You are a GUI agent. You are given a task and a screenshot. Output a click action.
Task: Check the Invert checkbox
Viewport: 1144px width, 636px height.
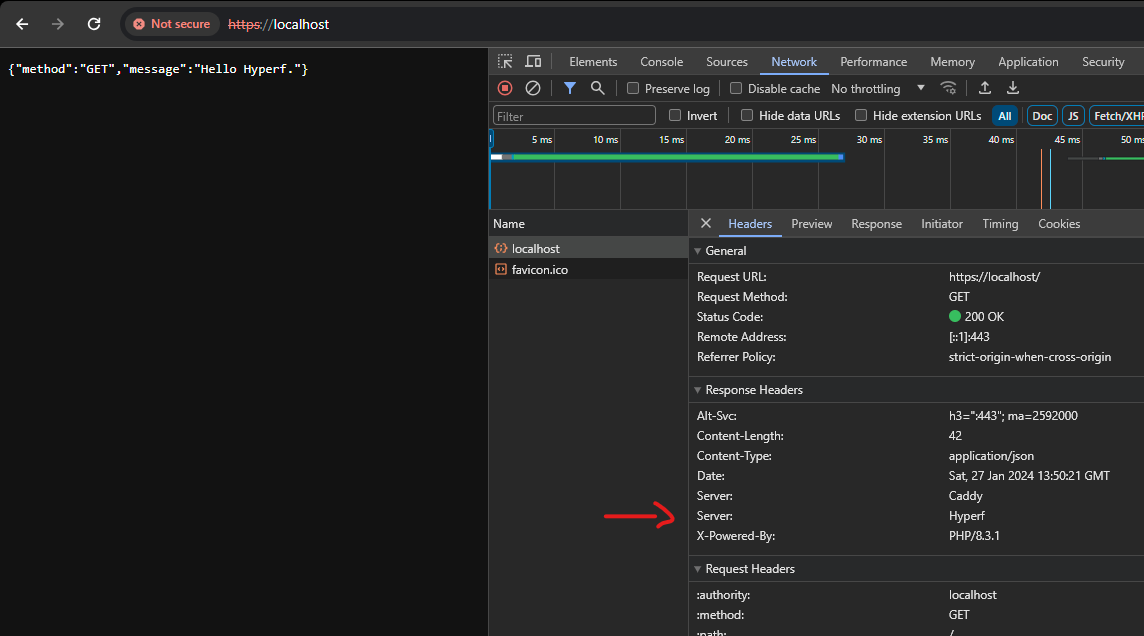coord(675,115)
